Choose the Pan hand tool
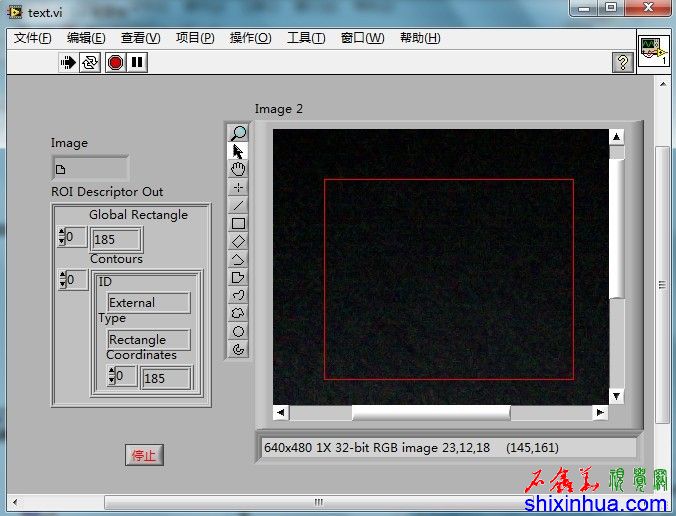The width and height of the screenshot is (676, 516). coord(238,169)
